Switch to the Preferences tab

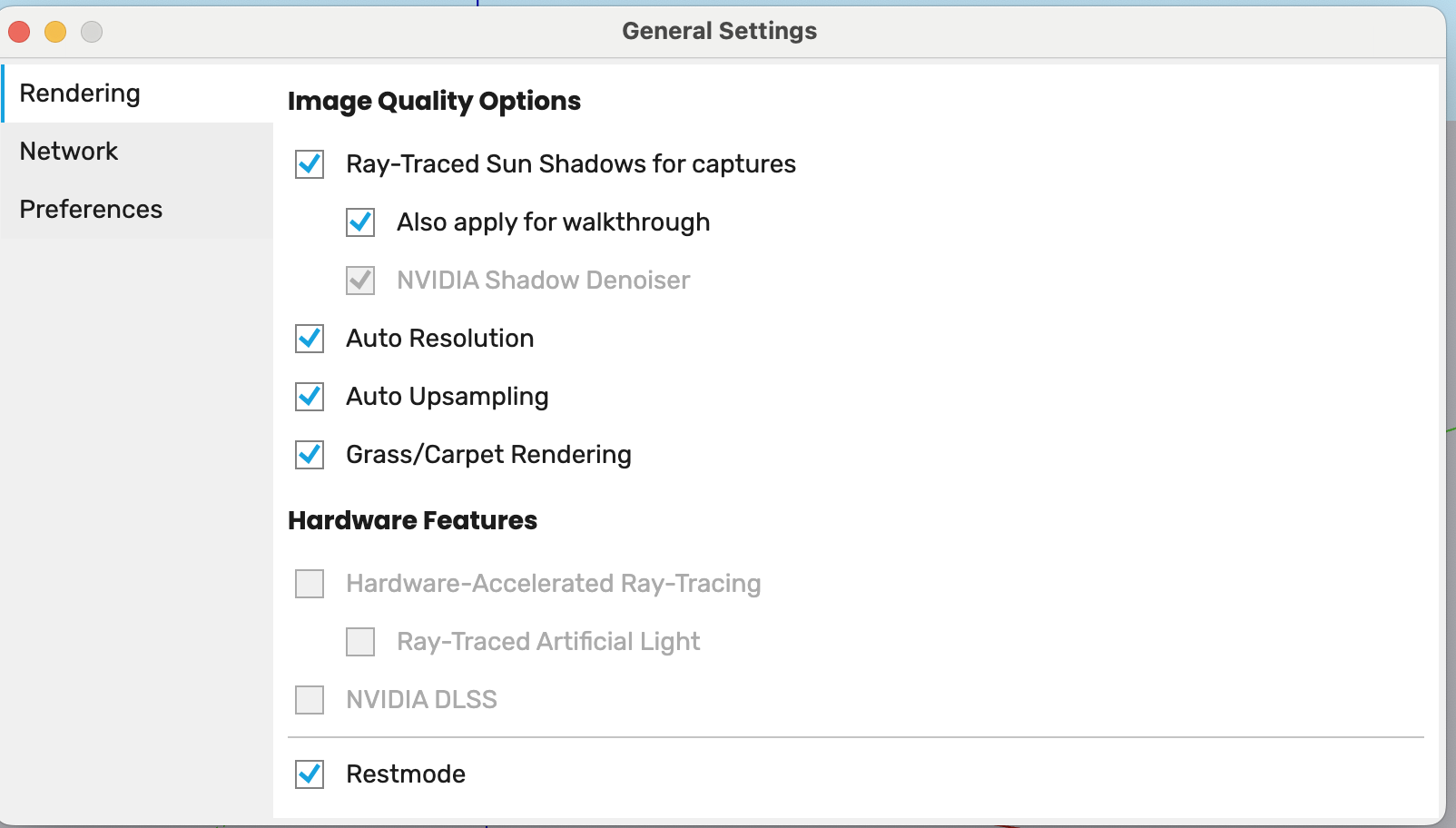[91, 210]
